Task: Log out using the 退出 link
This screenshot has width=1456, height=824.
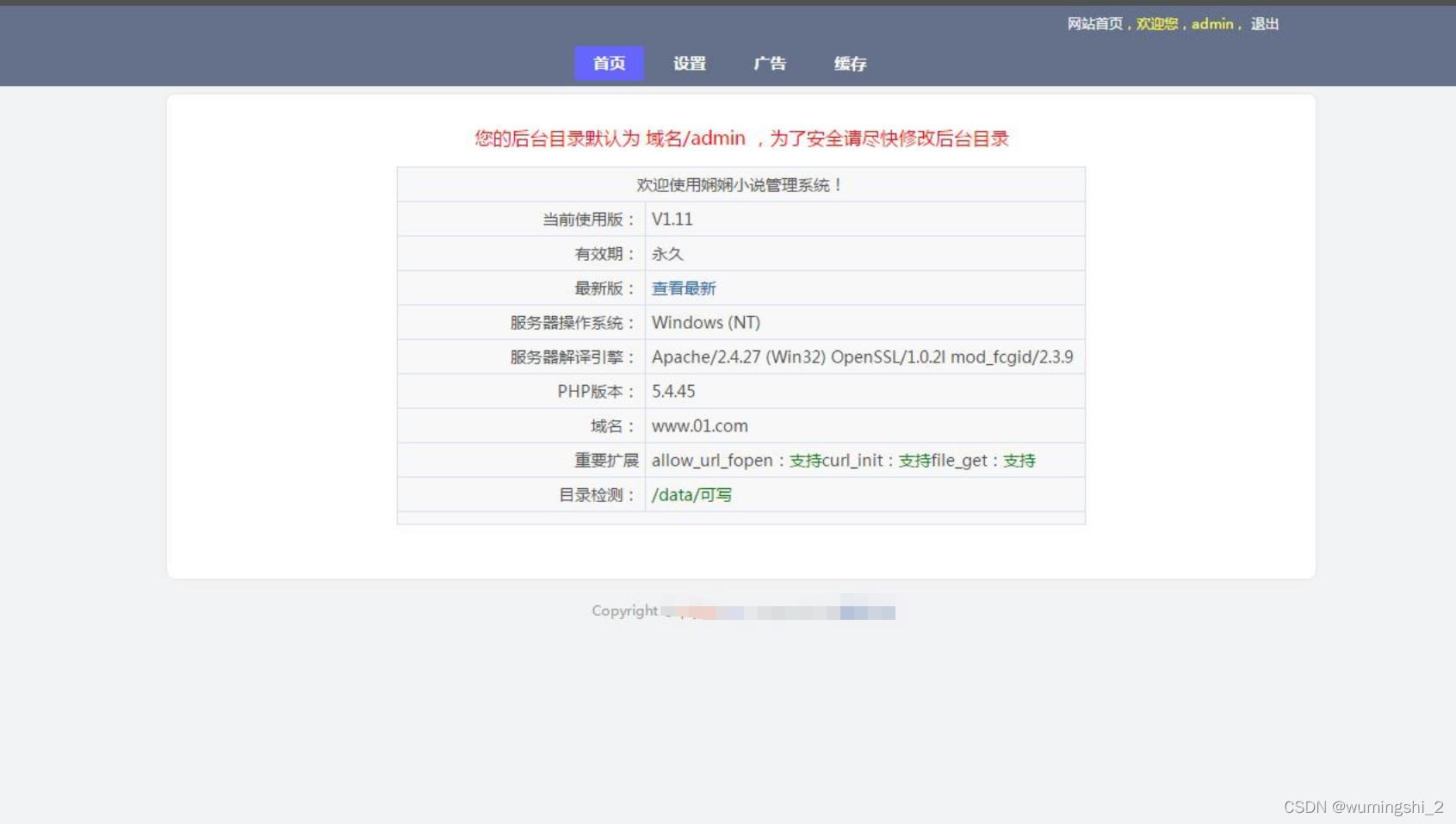Action: click(1265, 24)
